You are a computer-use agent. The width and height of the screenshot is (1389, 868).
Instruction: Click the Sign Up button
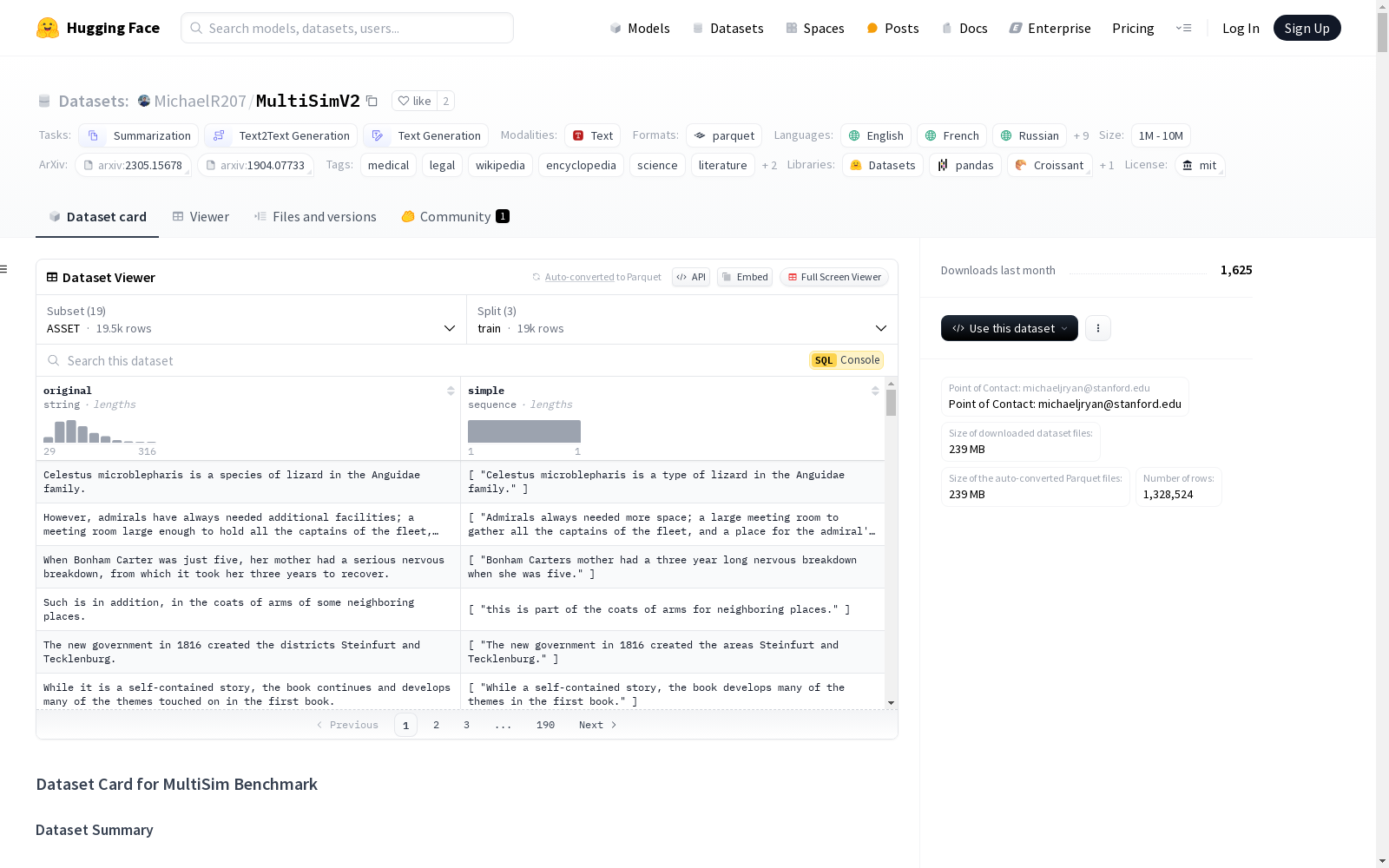(x=1307, y=28)
